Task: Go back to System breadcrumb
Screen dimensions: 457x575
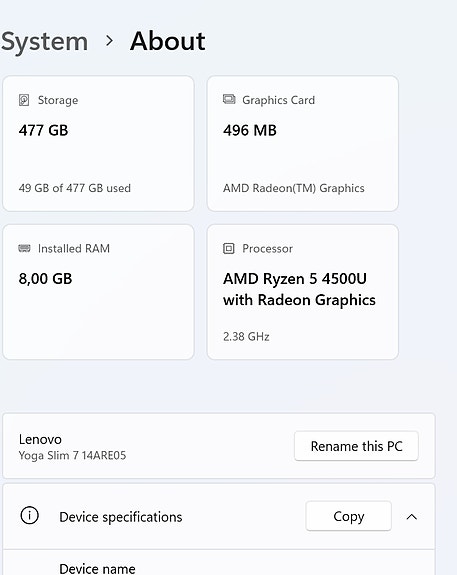Action: 44,42
